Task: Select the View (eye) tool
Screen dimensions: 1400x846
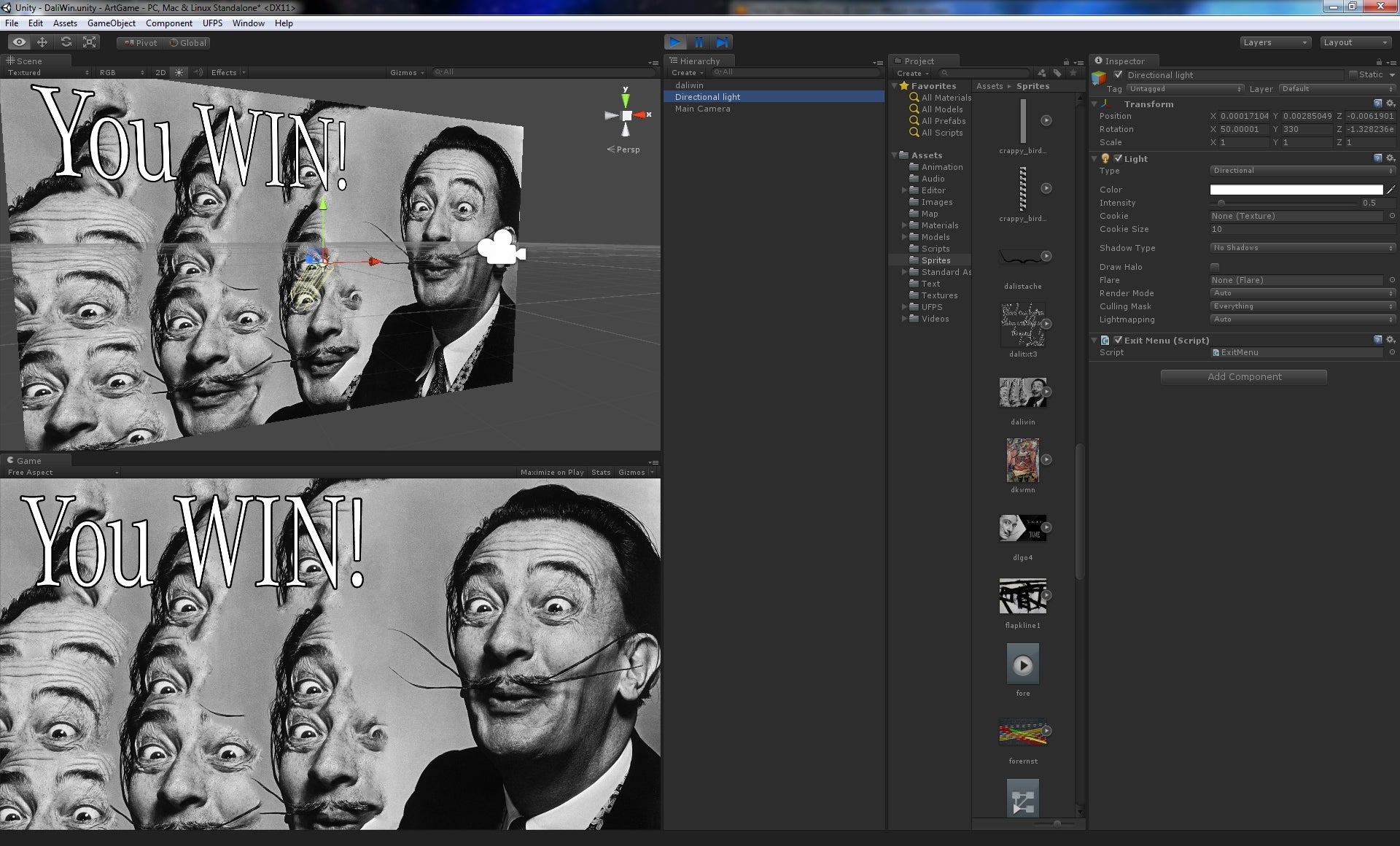Action: [19, 42]
